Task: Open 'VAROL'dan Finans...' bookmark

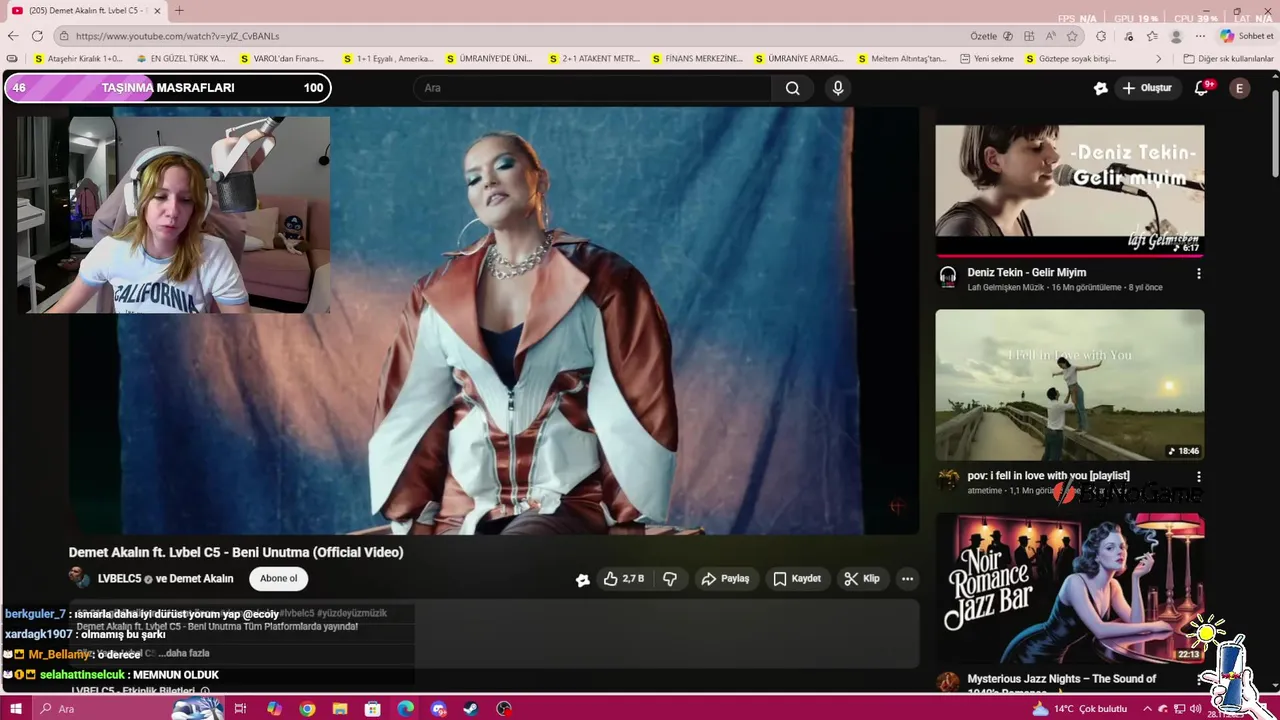Action: point(282,59)
